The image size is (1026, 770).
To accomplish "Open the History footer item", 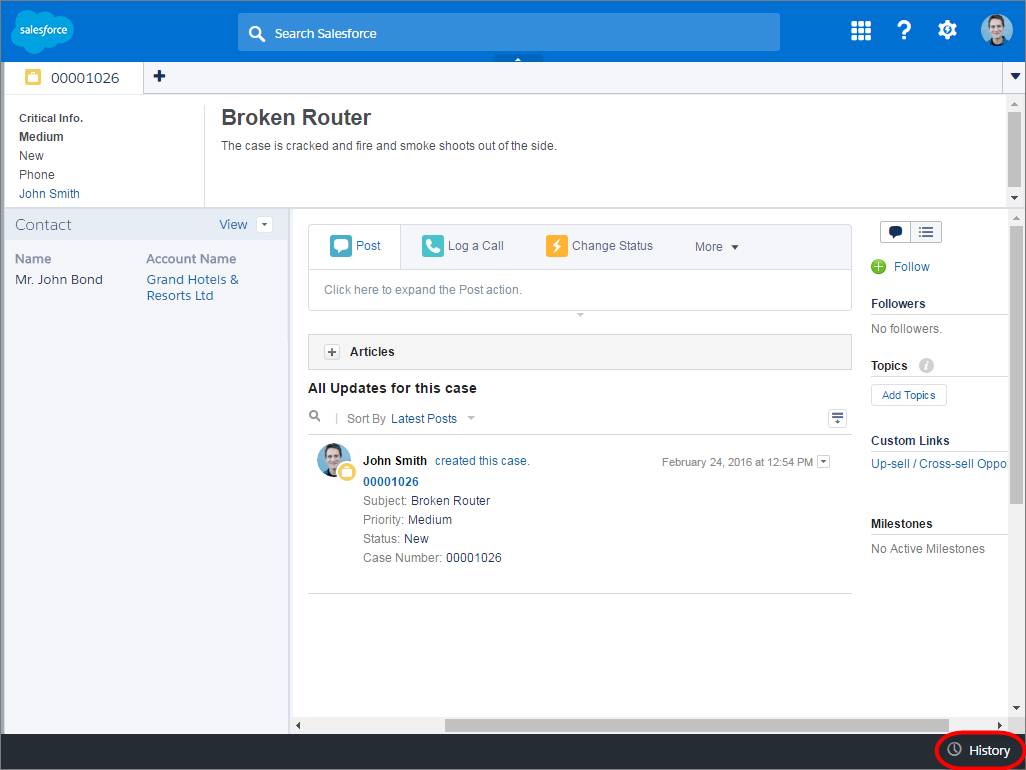I will [980, 750].
